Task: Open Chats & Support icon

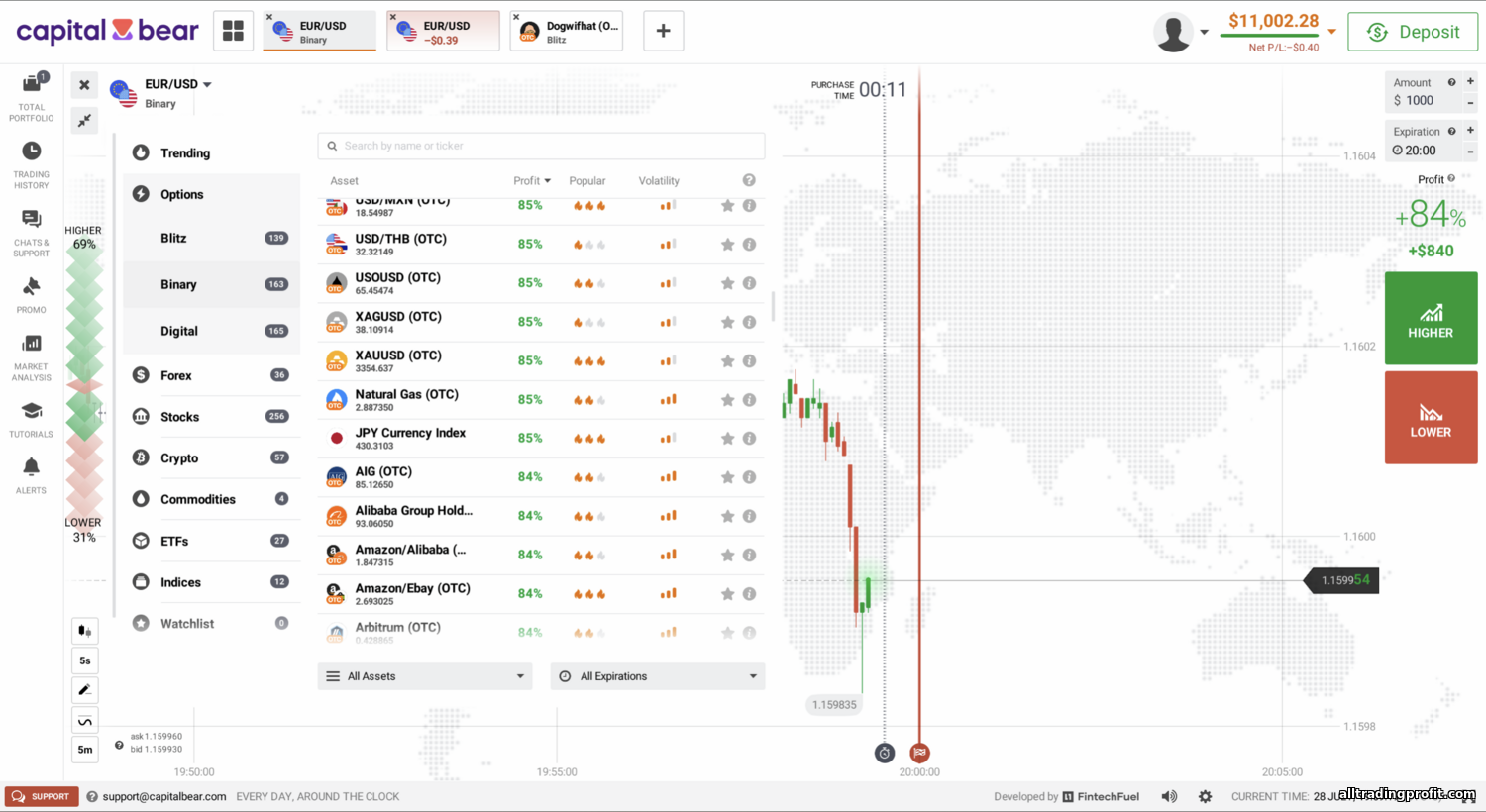Action: click(32, 232)
